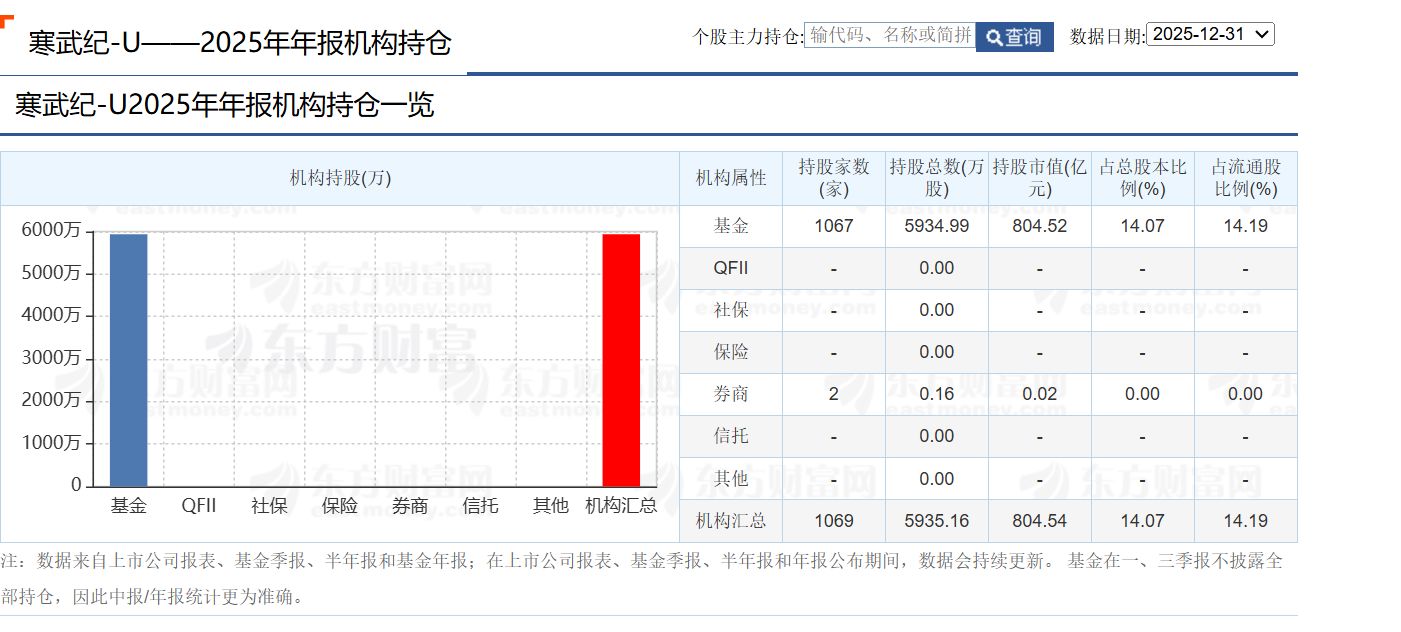Click the QFII x-axis label under chart
The height and width of the screenshot is (632, 1401).
click(x=199, y=506)
